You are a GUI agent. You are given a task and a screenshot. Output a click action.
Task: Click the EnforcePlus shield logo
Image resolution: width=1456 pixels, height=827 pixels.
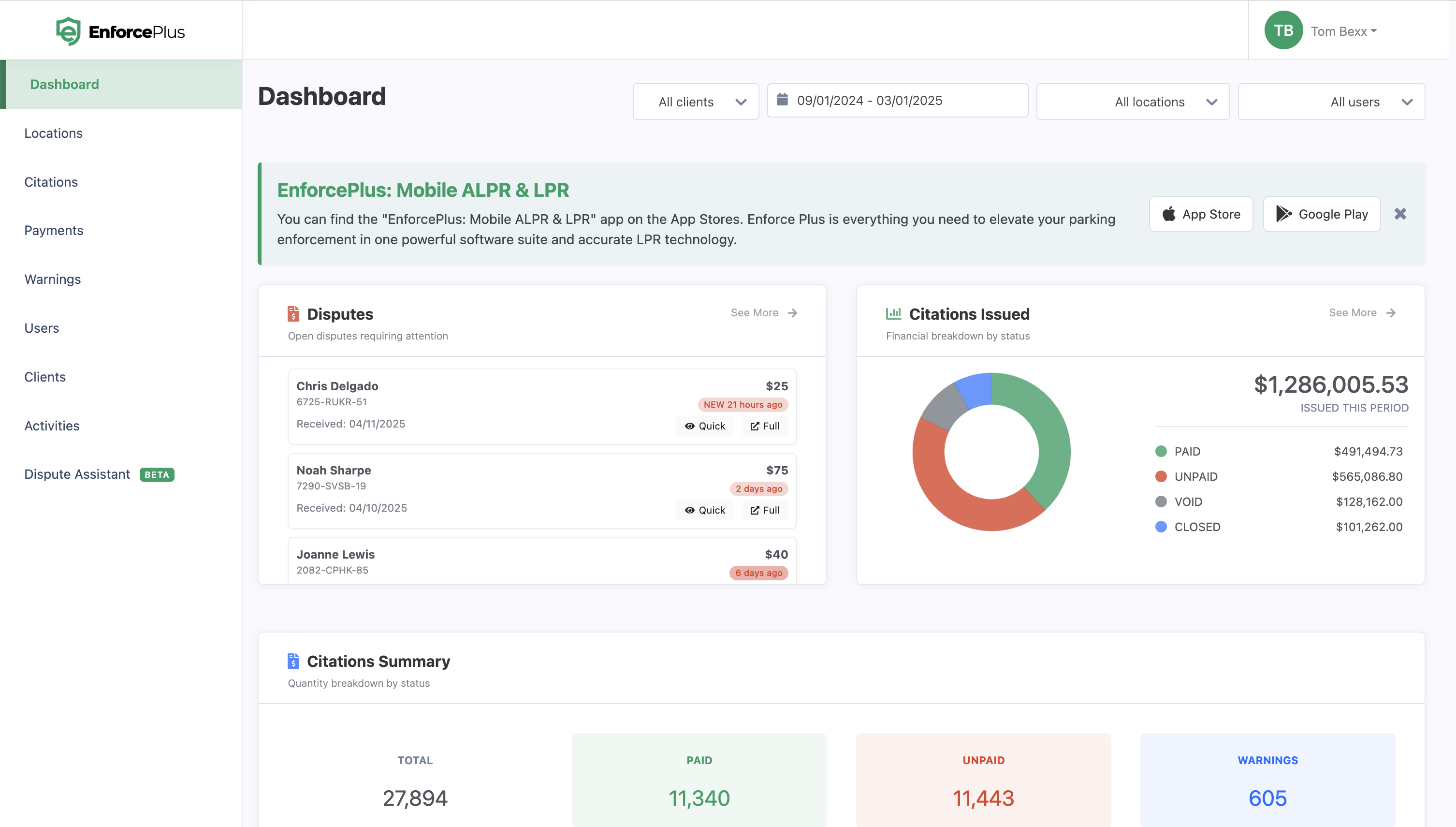pos(68,31)
